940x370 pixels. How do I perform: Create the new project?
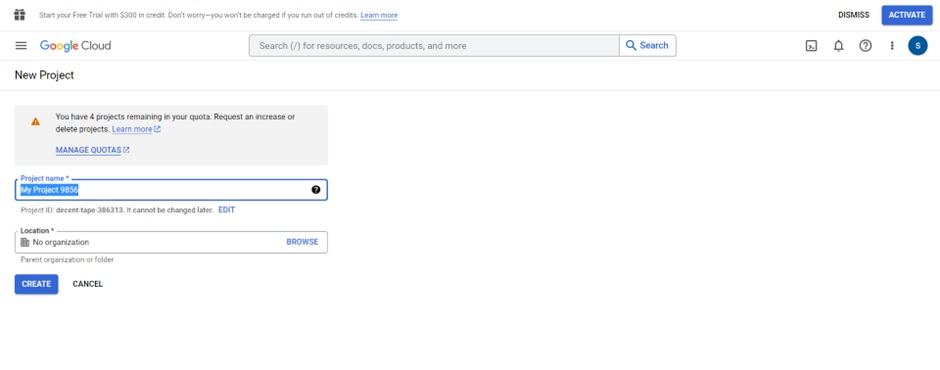tap(37, 284)
